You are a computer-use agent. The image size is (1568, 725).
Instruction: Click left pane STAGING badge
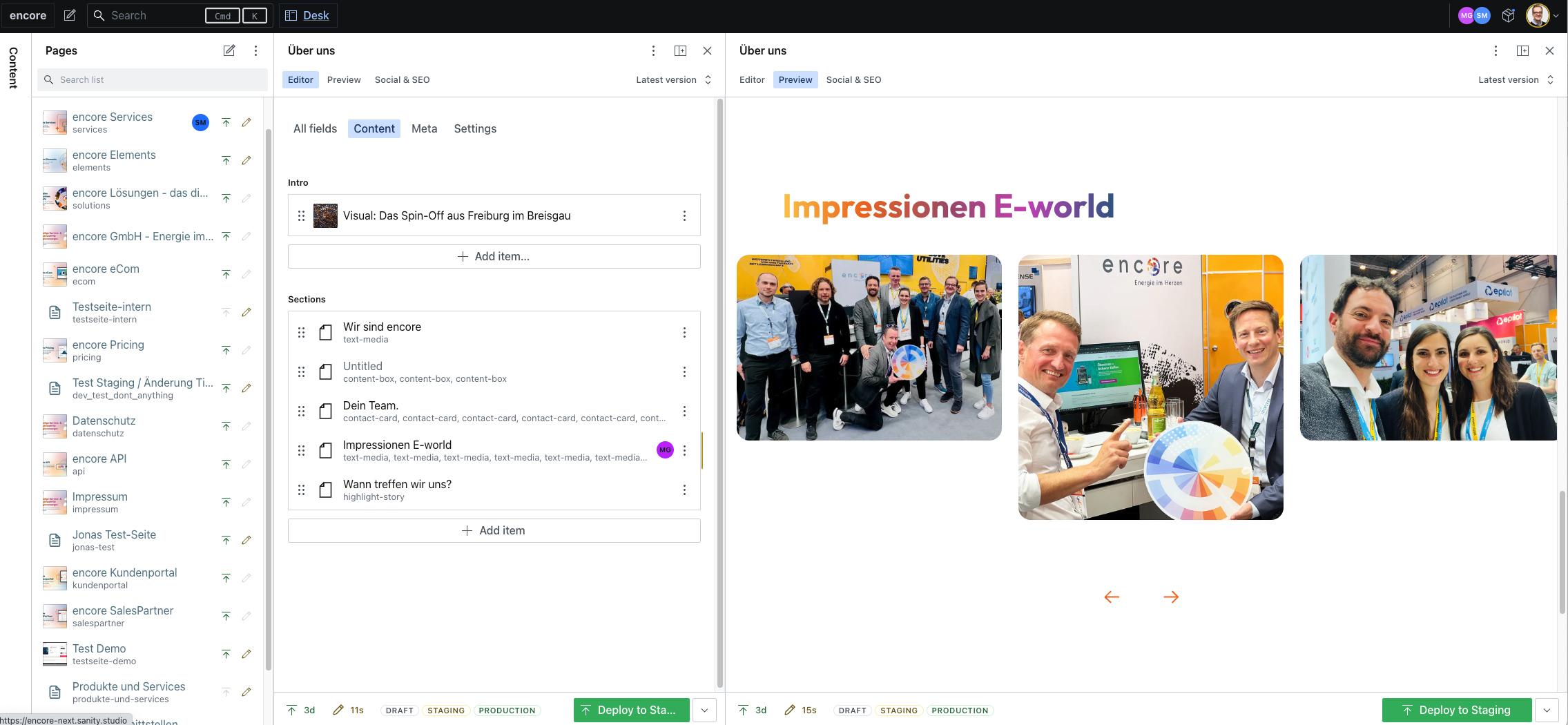coord(446,710)
